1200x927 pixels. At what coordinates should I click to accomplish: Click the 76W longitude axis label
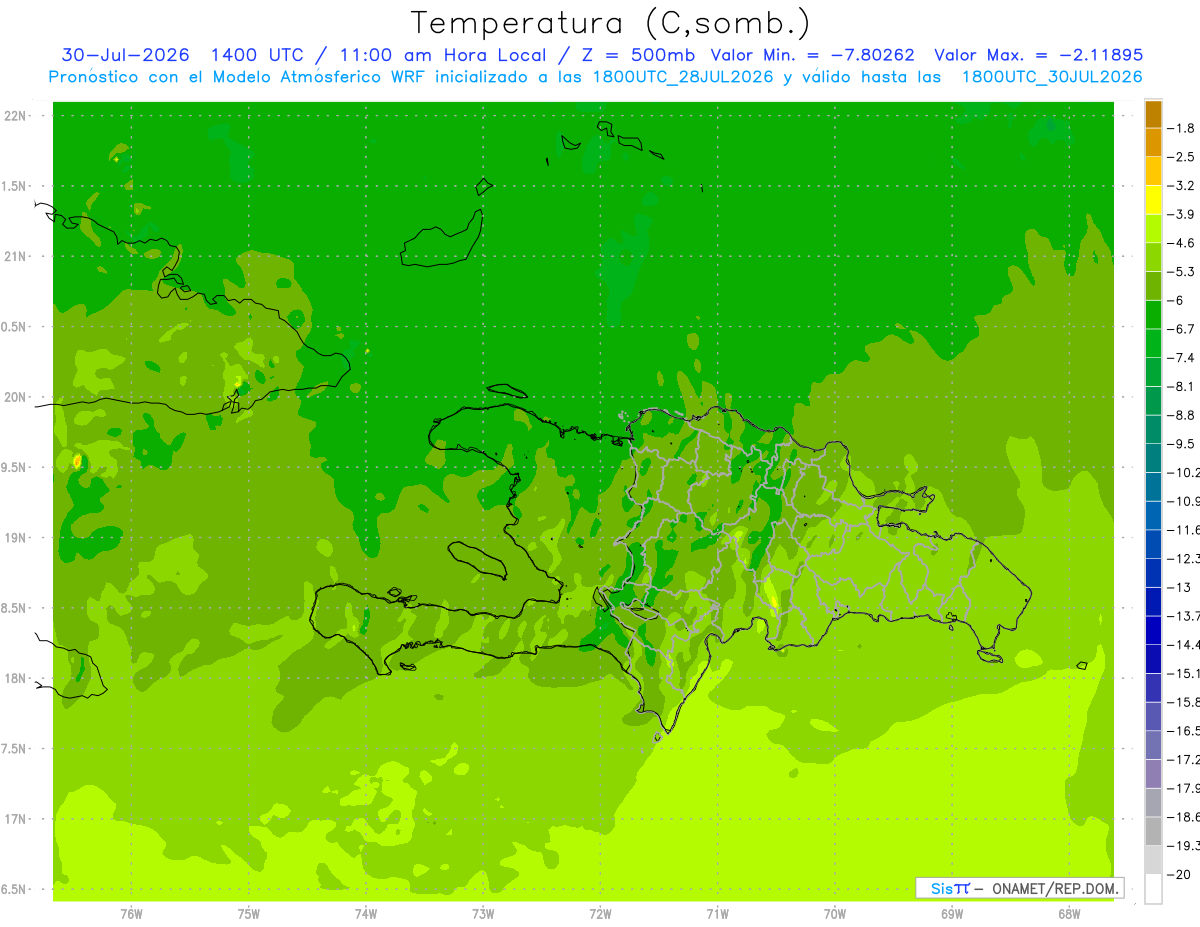click(x=131, y=913)
